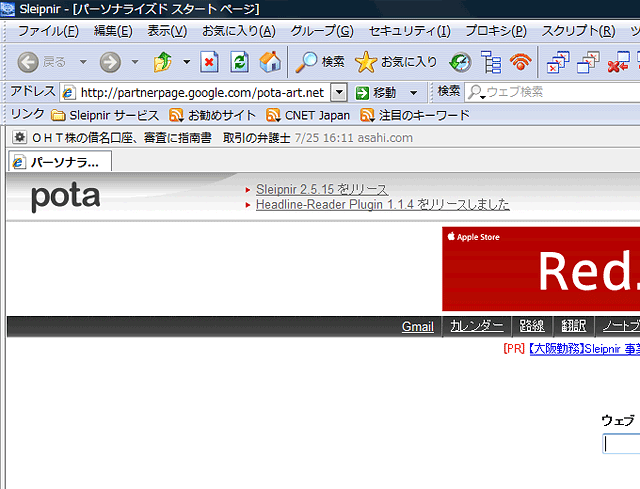The image size is (640, 489).
Task: Click the address bar URL field
Action: click(202, 93)
